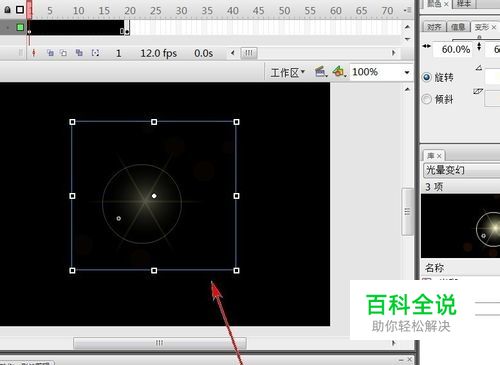The height and width of the screenshot is (365, 500).
Task: Open the 工作区 workspace dropdown
Action: coord(288,72)
